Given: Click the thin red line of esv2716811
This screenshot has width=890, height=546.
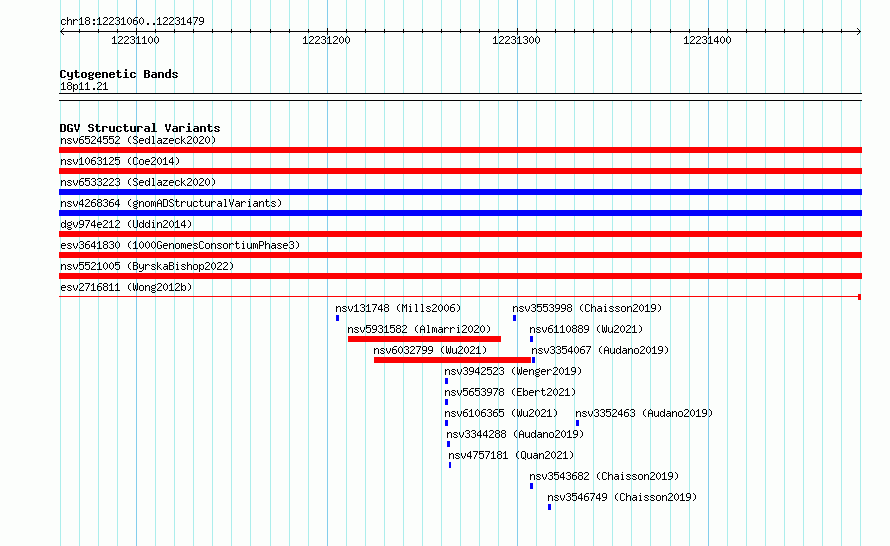Looking at the screenshot, I should point(460,296).
